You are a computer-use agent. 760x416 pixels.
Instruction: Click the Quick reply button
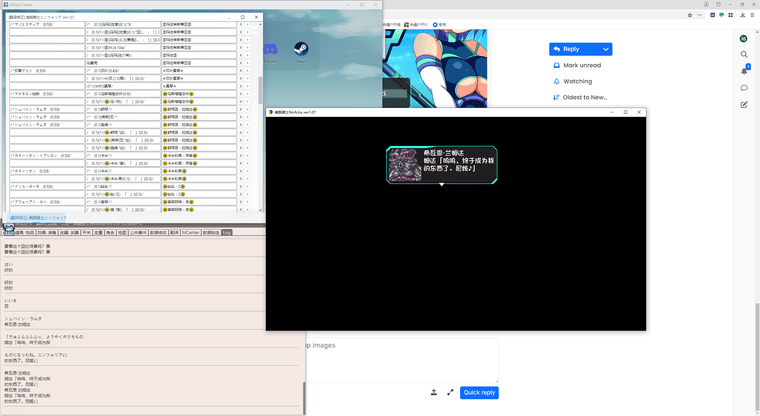coord(479,392)
